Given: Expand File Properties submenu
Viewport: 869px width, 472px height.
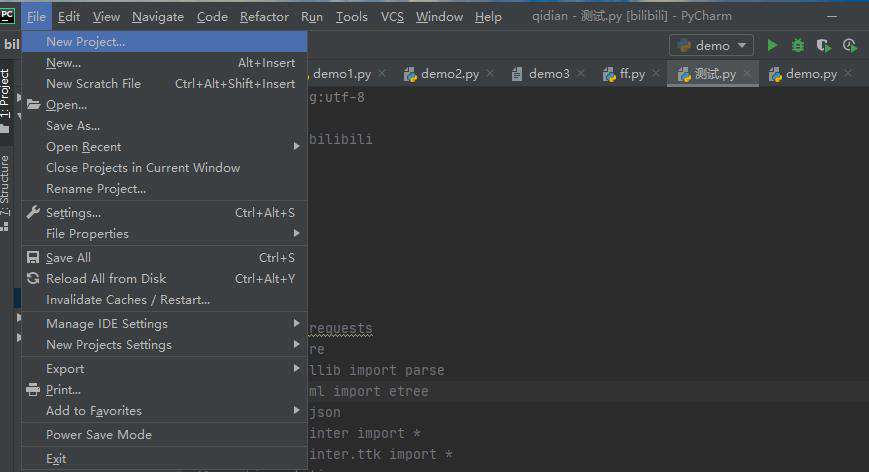Looking at the screenshot, I should pos(165,234).
